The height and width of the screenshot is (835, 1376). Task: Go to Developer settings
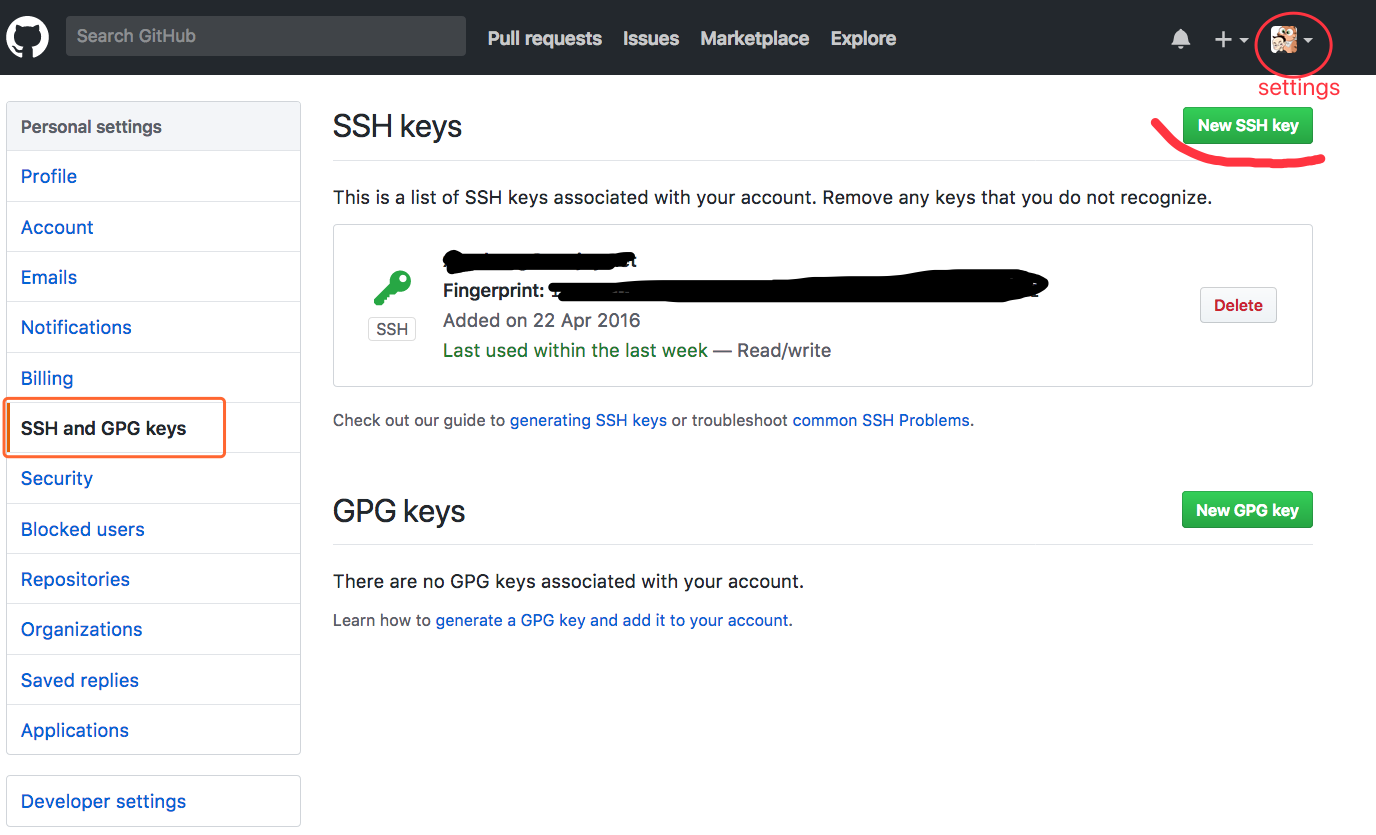click(x=104, y=802)
